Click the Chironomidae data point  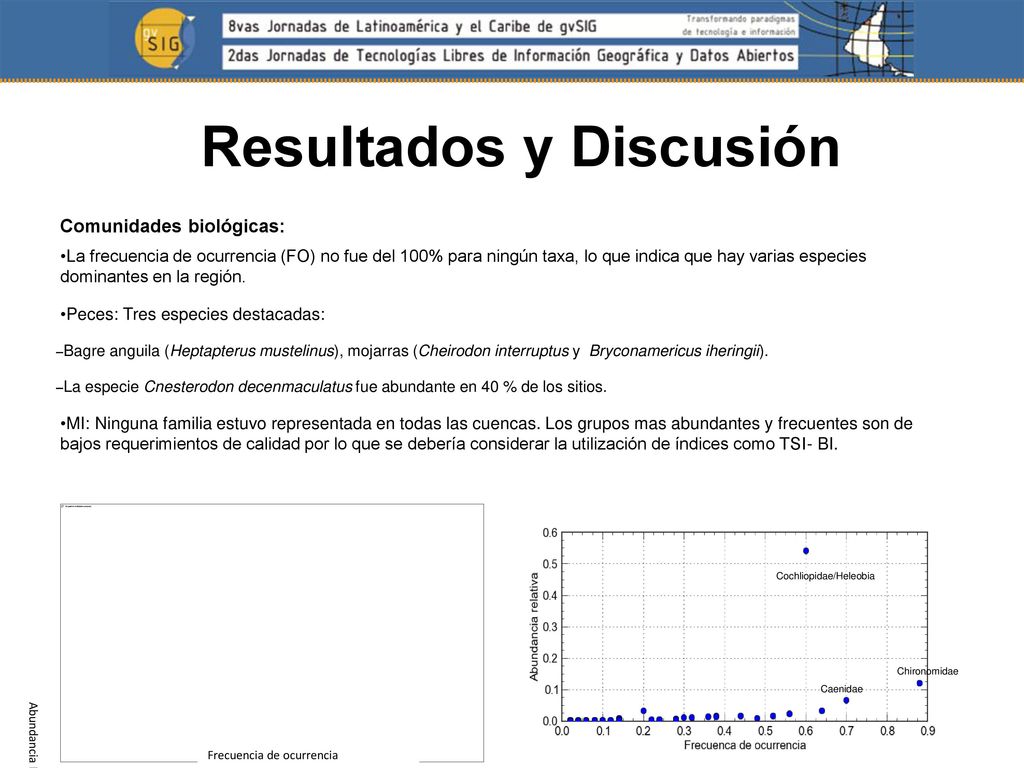pos(920,683)
